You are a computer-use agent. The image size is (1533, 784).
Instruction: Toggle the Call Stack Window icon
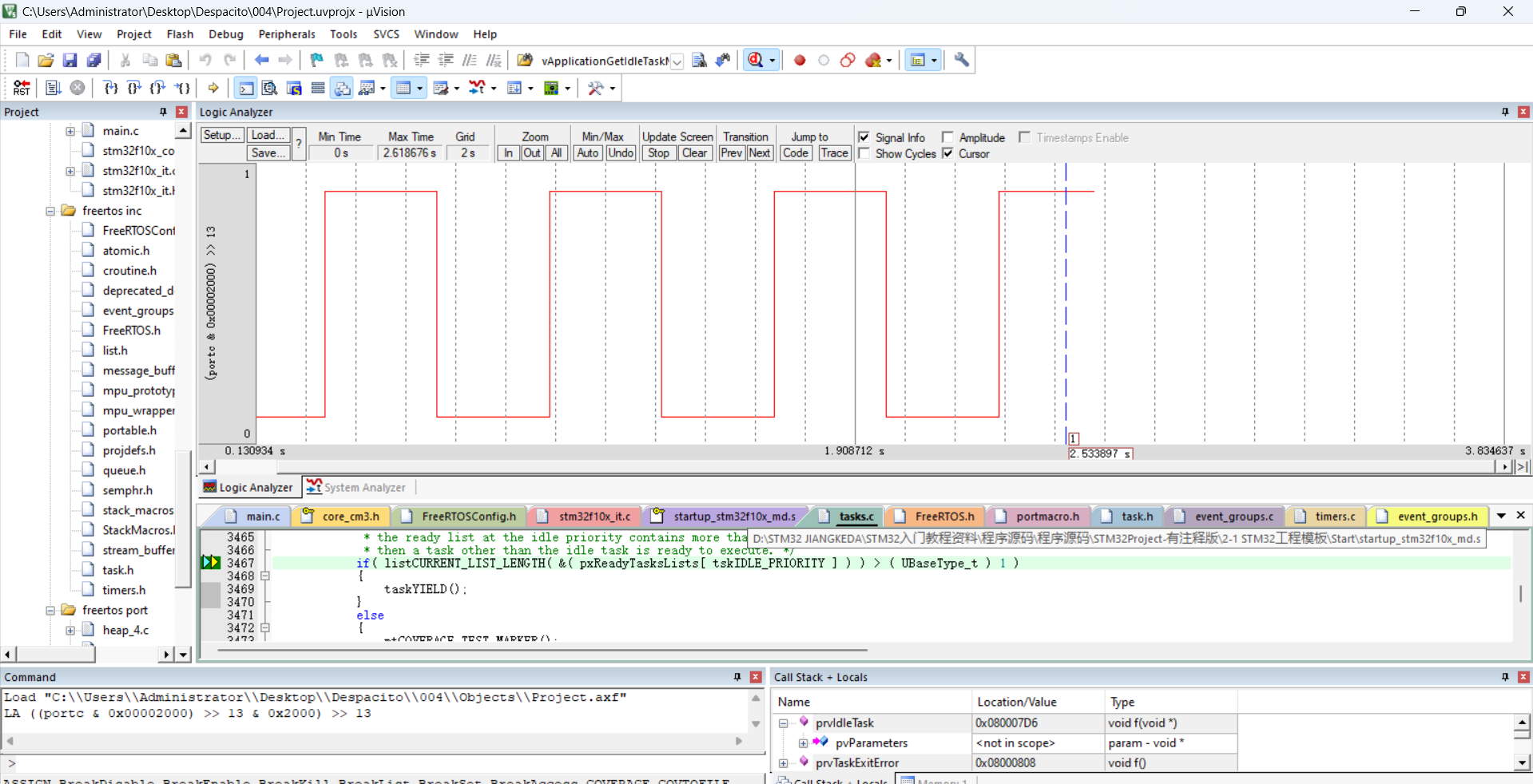point(342,88)
